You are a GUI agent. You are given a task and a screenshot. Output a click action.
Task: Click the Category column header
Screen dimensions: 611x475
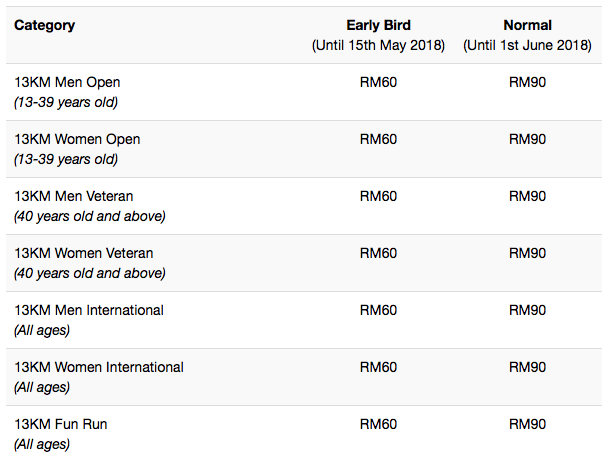coord(44,25)
